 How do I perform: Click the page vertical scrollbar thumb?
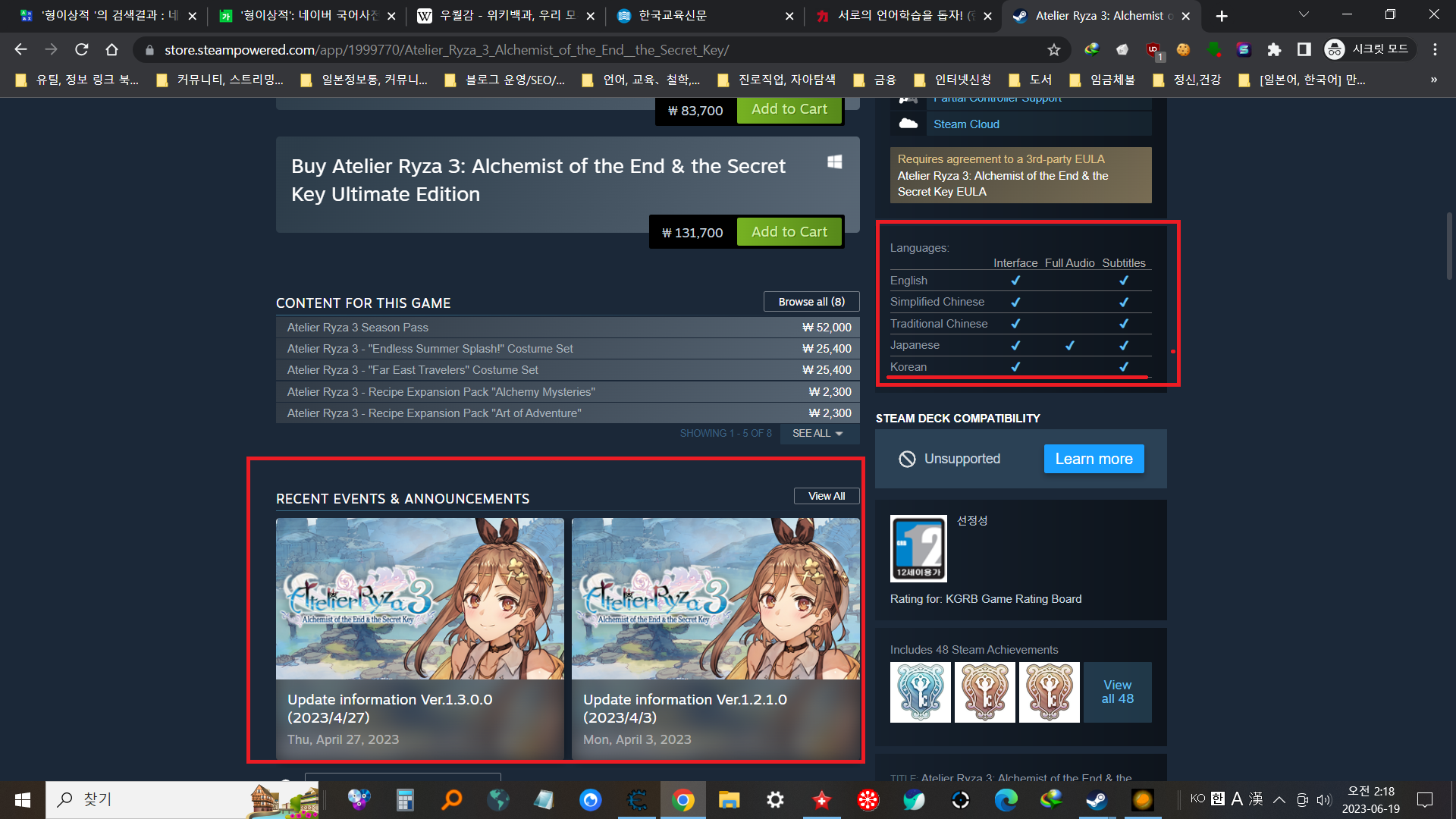pyautogui.click(x=1449, y=246)
